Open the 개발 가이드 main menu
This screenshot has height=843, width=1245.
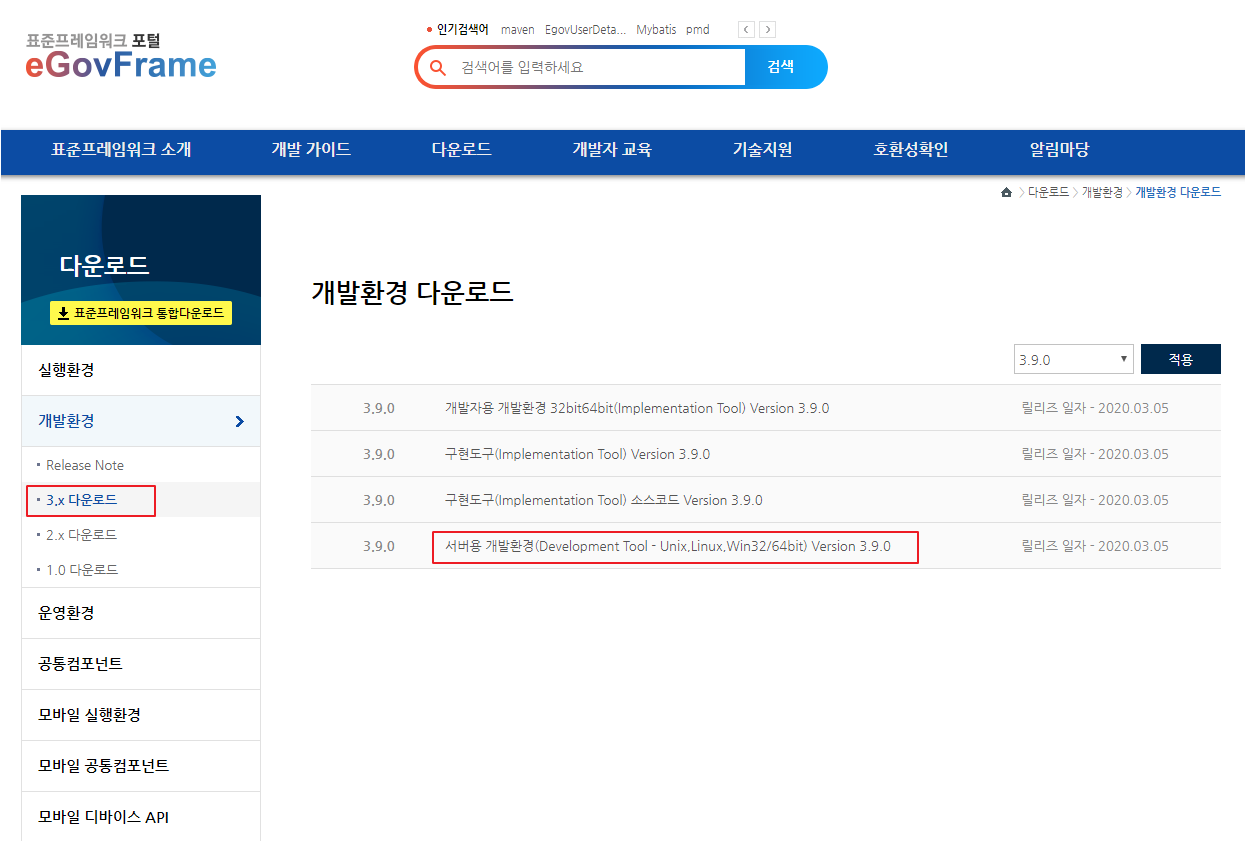coord(311,150)
